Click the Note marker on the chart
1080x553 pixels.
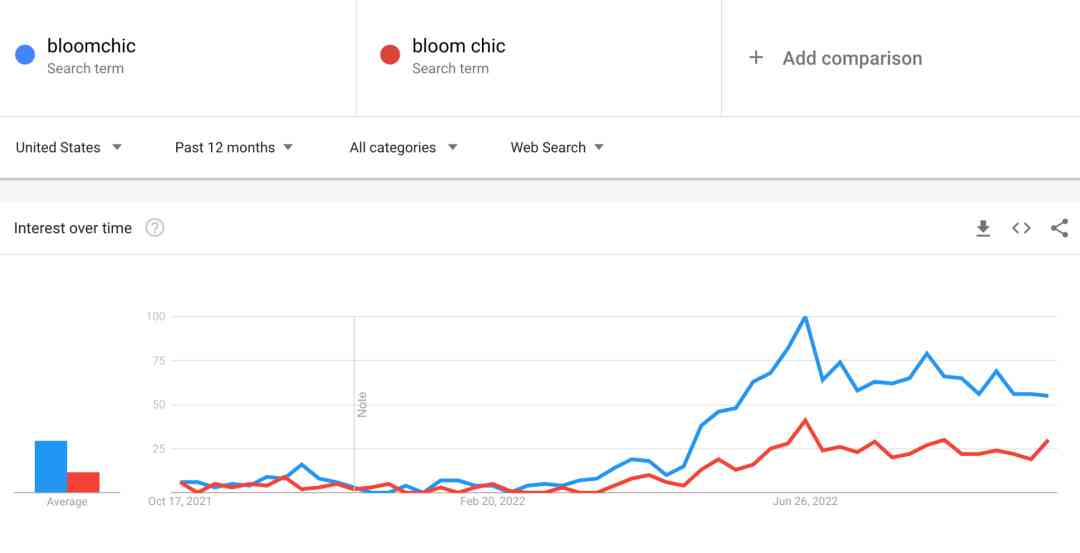pos(362,404)
